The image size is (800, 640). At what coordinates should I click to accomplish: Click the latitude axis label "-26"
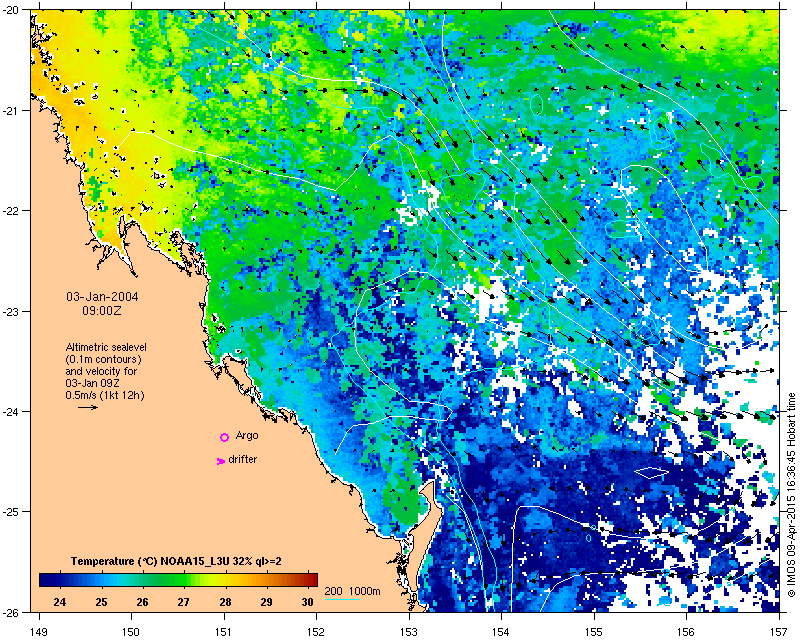pyautogui.click(x=11, y=612)
